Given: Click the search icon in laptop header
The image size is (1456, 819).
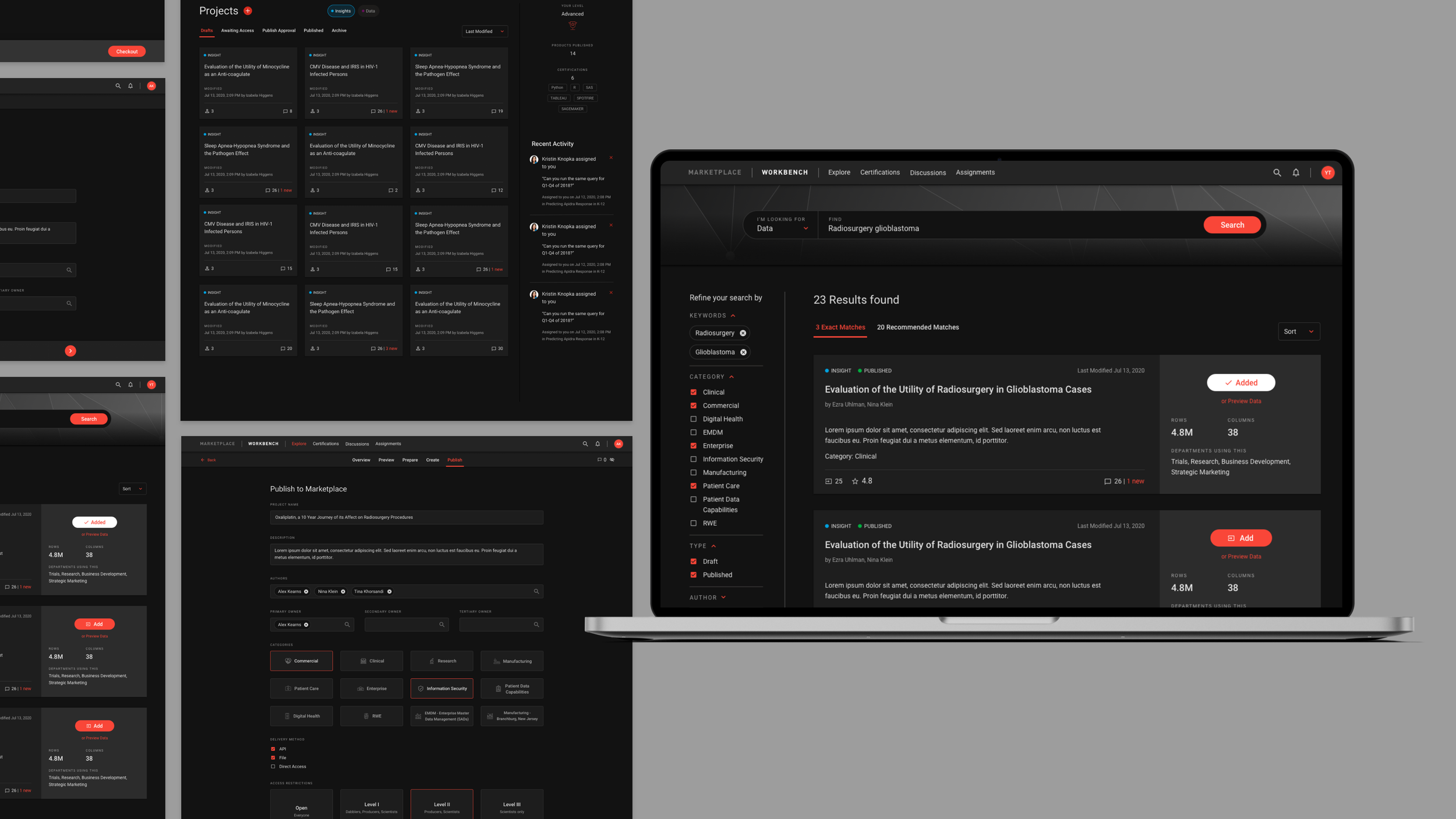Looking at the screenshot, I should pyautogui.click(x=1277, y=172).
